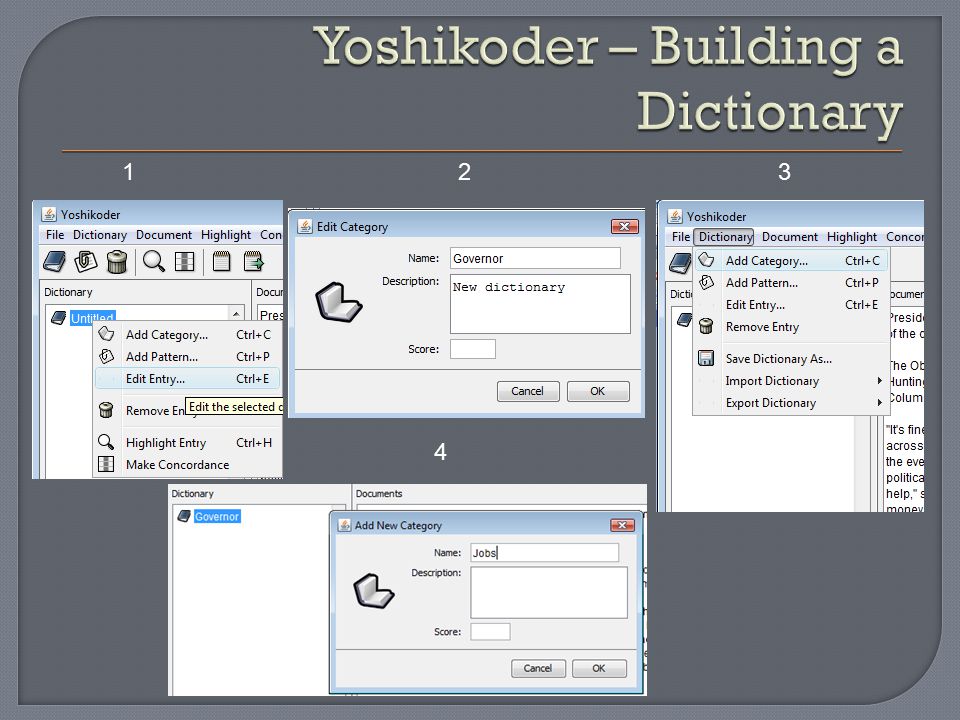Viewport: 960px width, 720px height.
Task: Click the open Dictionary menu in window 3
Action: (x=725, y=236)
